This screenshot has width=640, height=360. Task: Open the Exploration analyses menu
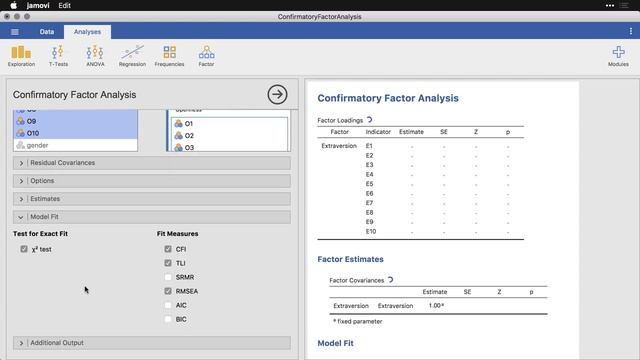tap(21, 56)
